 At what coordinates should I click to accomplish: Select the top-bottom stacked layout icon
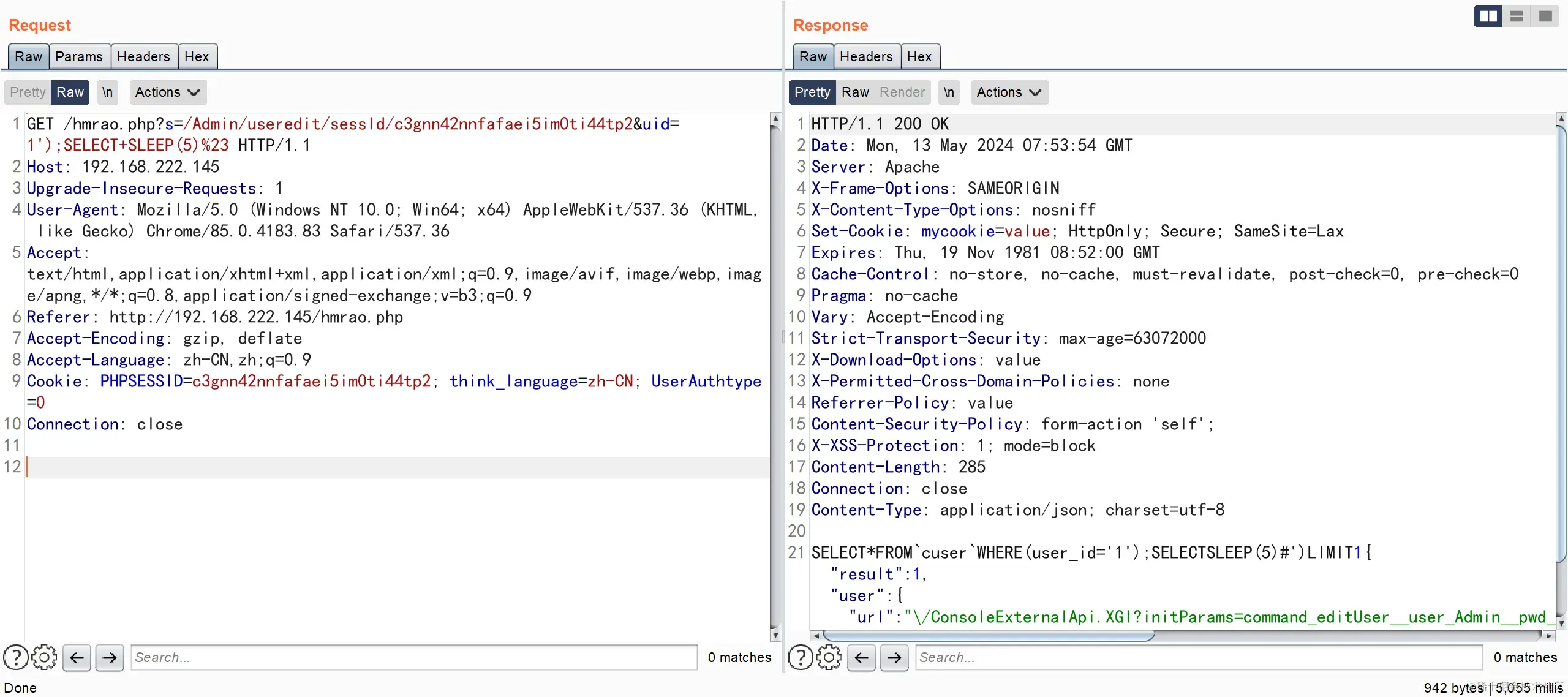pyautogui.click(x=1517, y=16)
